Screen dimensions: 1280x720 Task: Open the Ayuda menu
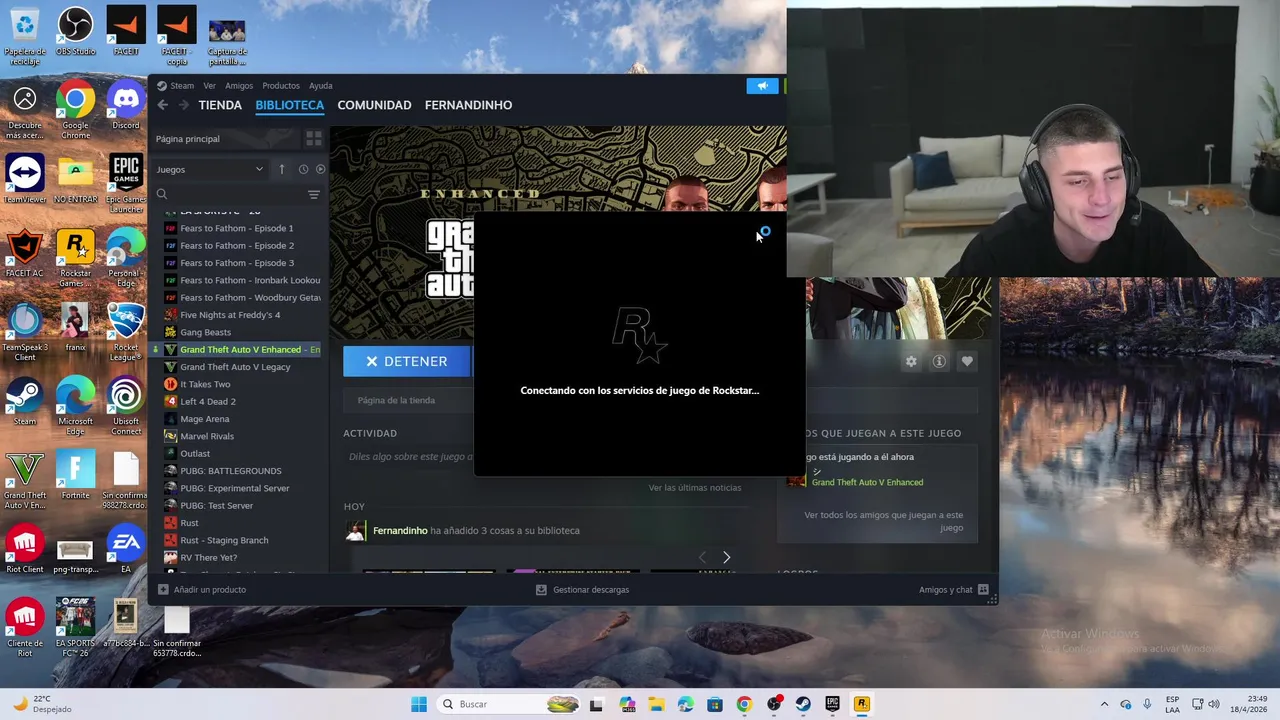(x=320, y=86)
